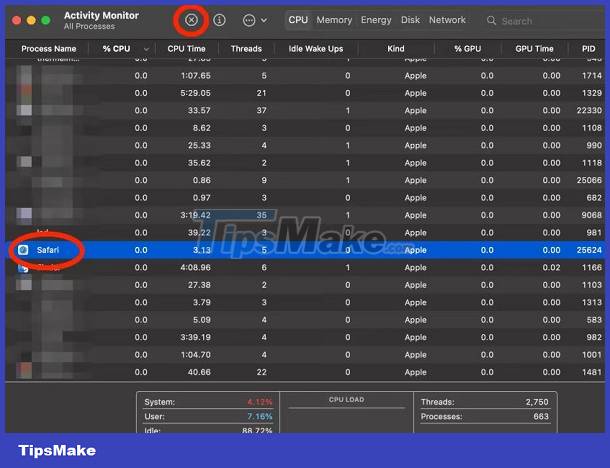The image size is (610, 468).
Task: Sort by Kind column header
Action: click(396, 49)
